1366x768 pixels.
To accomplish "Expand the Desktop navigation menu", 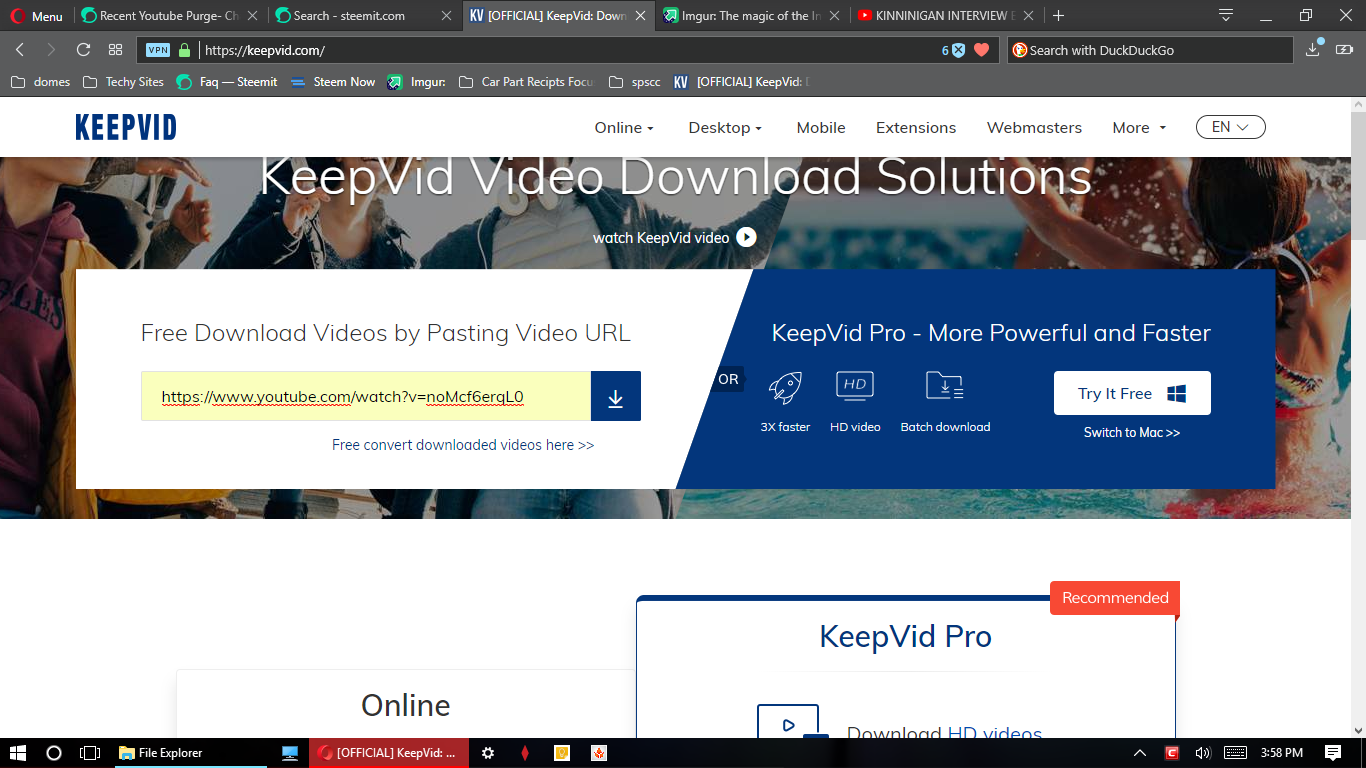I will pos(725,128).
